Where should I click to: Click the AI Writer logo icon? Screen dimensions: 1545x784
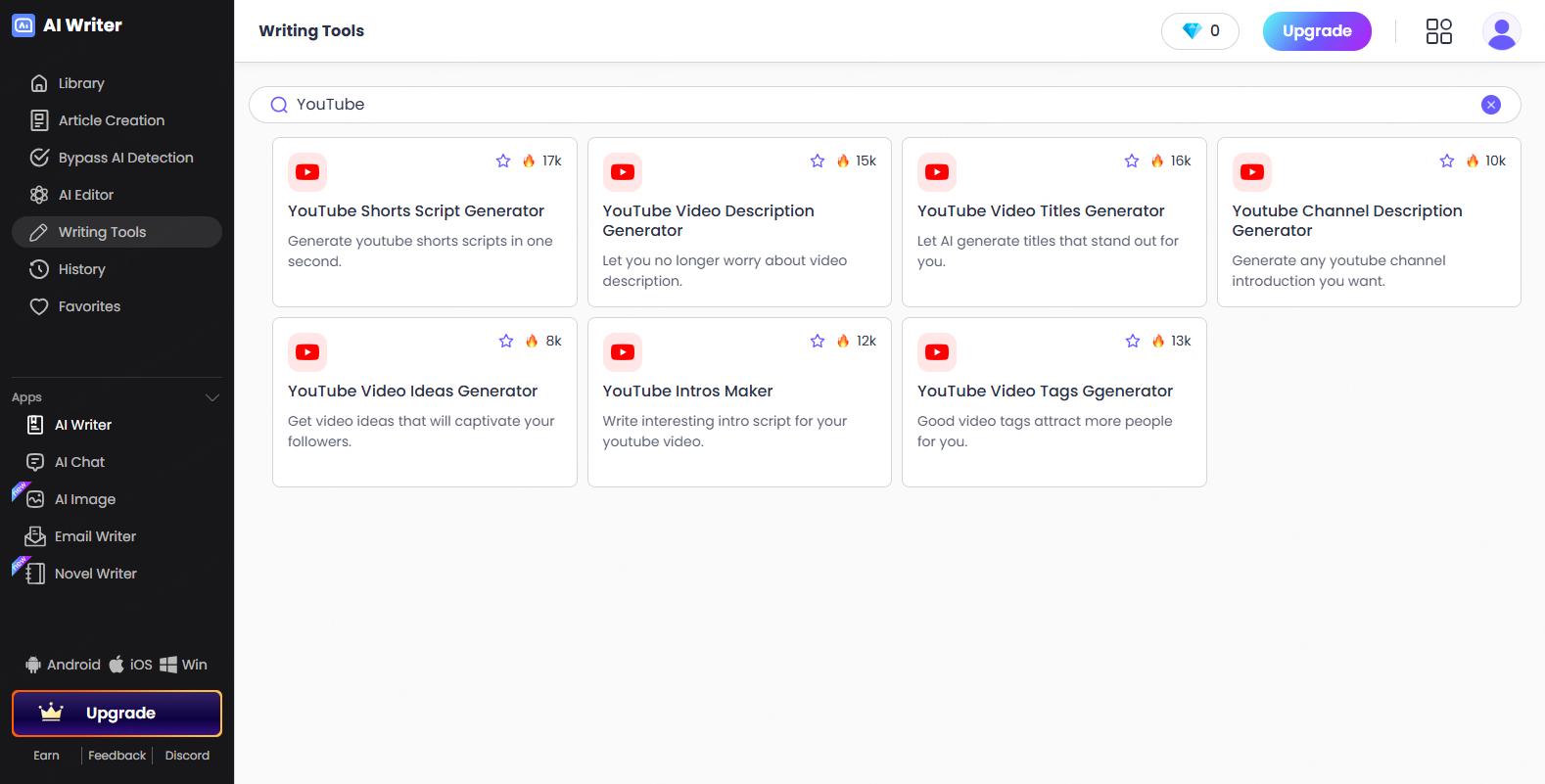(23, 25)
